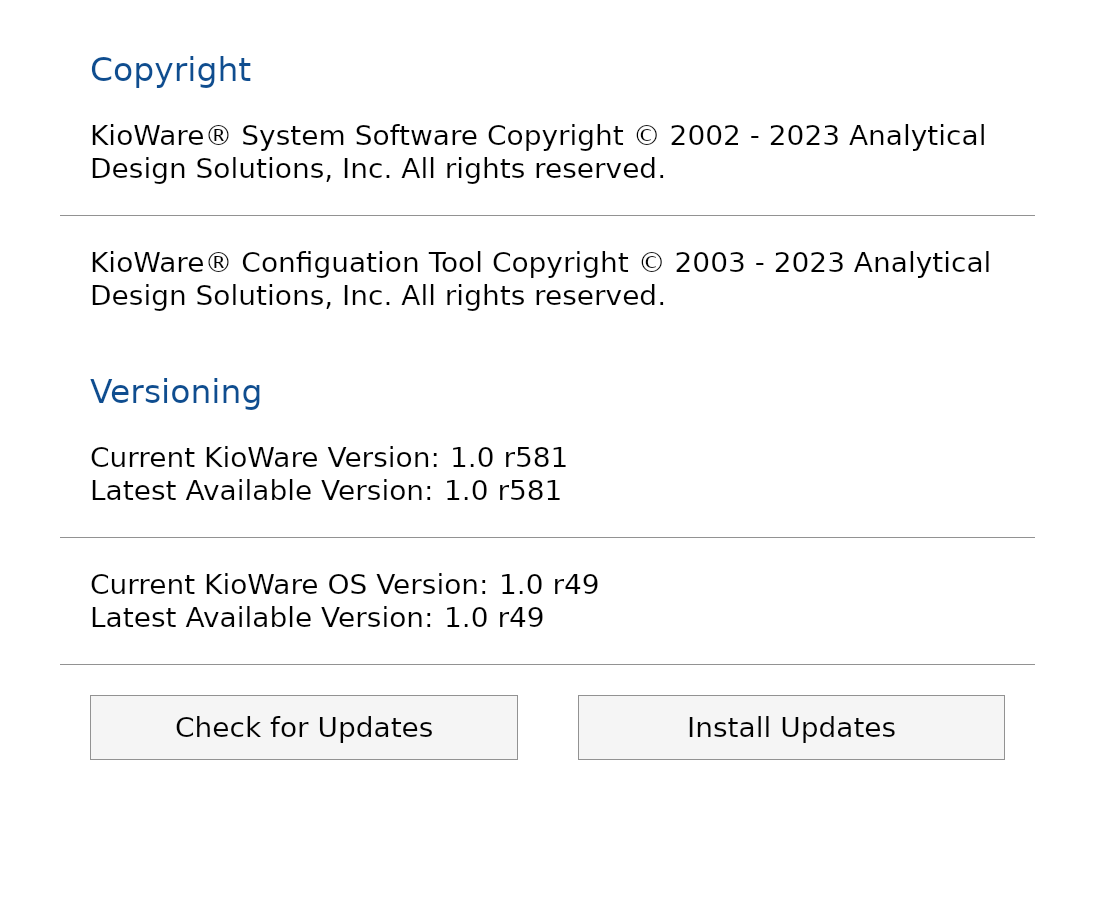Viewport: 1095px width, 903px height.
Task: Click the © symbol in System Software line
Action: (646, 137)
